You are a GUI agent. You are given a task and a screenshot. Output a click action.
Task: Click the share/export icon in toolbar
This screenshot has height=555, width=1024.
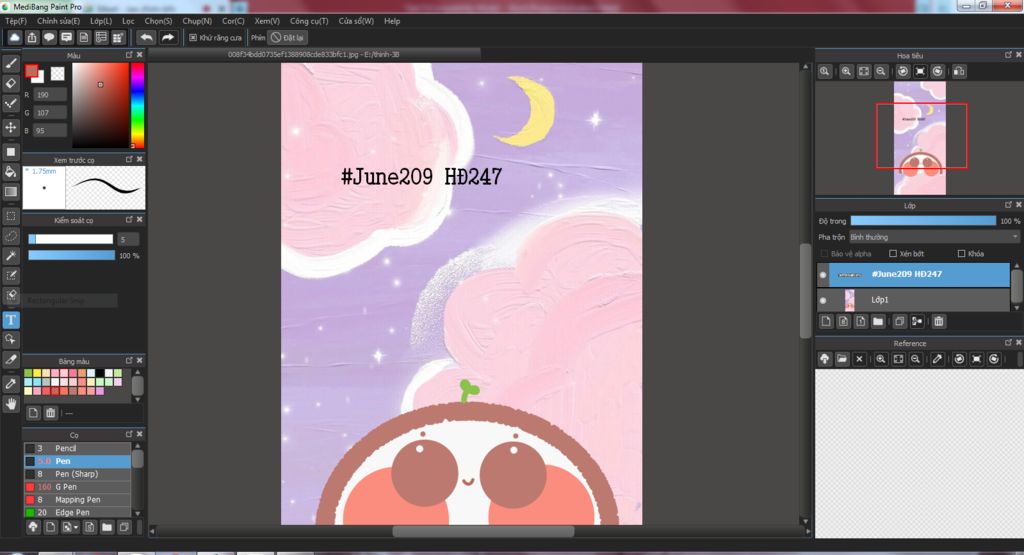click(x=31, y=38)
